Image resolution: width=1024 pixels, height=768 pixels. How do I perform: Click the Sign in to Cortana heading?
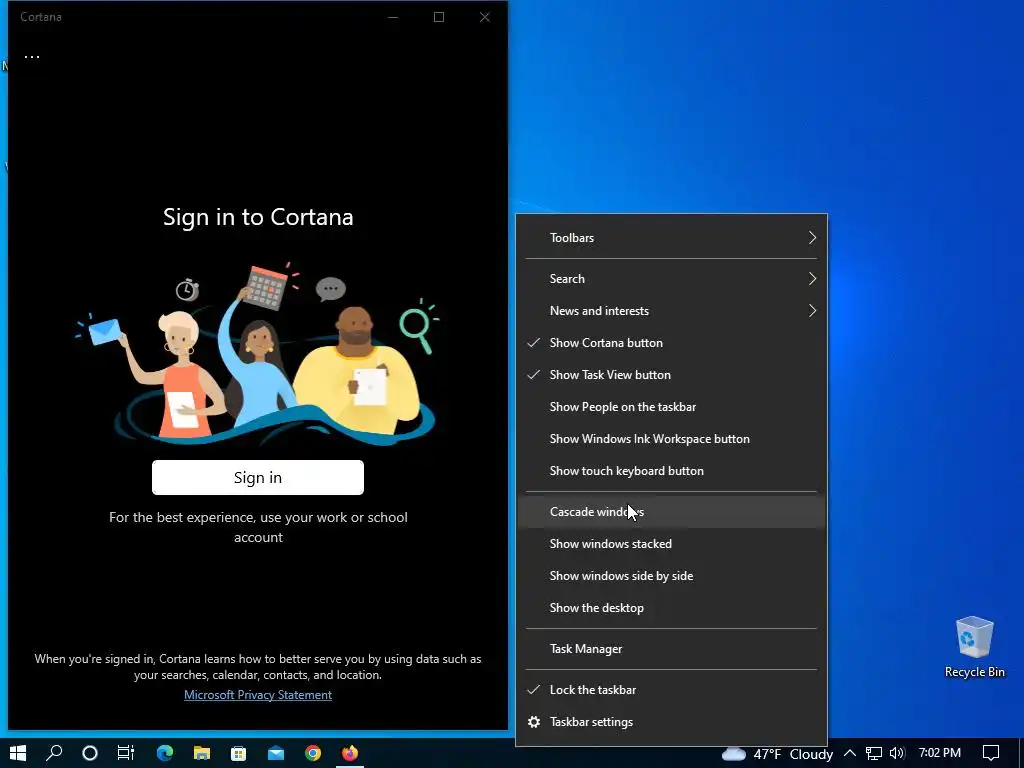258,217
